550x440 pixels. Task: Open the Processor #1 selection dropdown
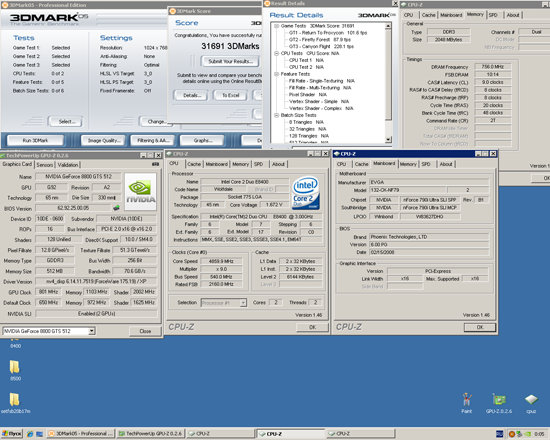243,302
